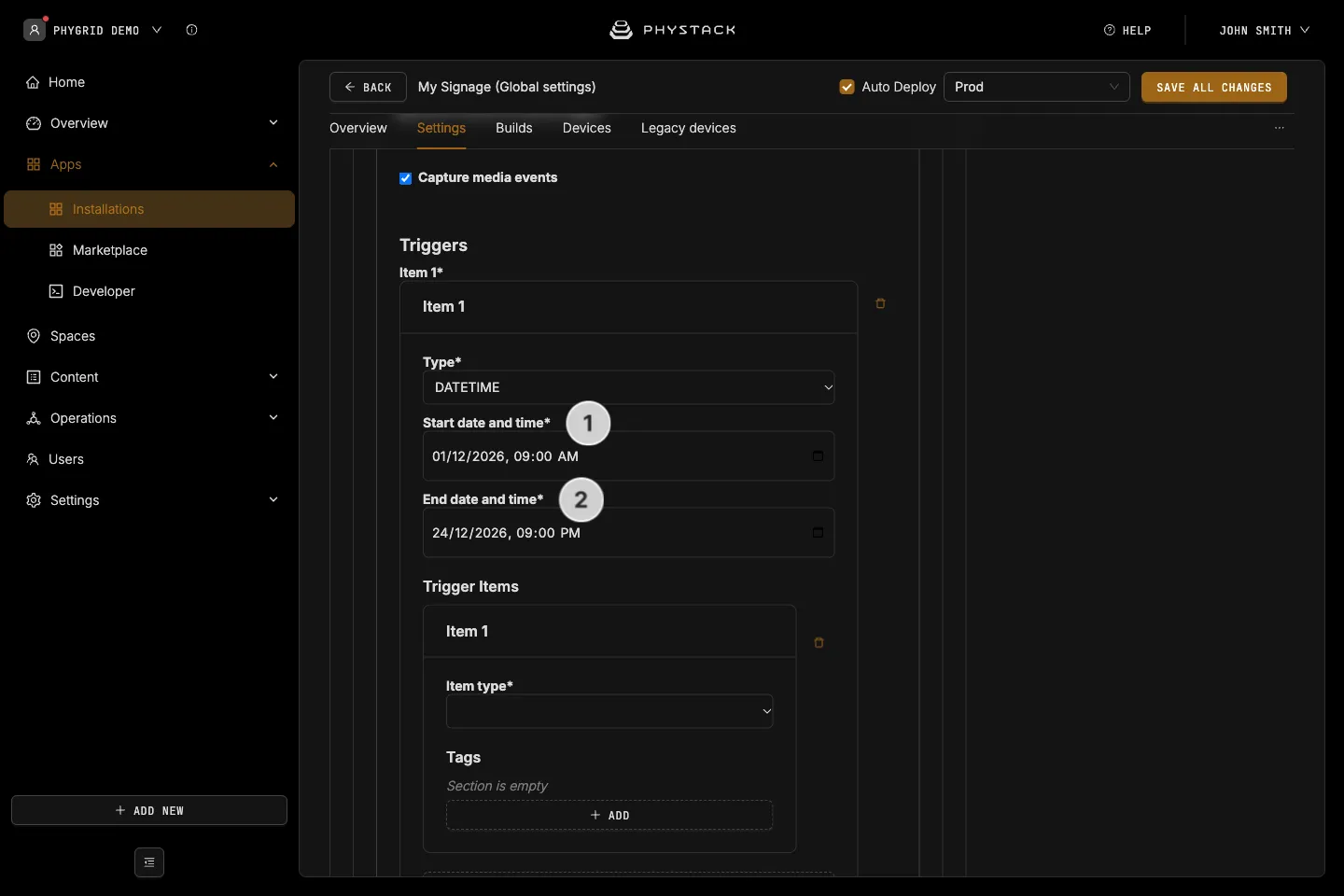
Task: Open calendar picker for Start date
Action: click(x=818, y=456)
